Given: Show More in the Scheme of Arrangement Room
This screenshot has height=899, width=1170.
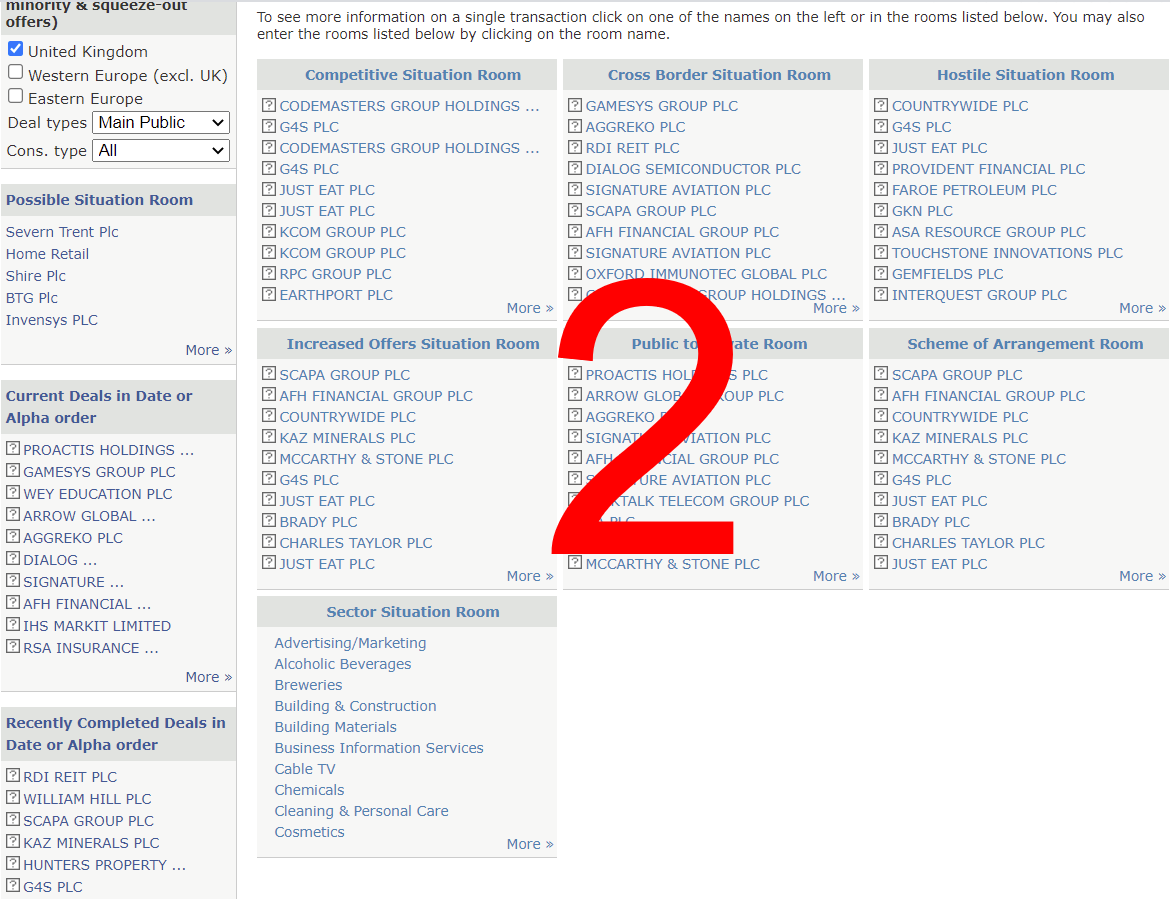Looking at the screenshot, I should [1142, 576].
